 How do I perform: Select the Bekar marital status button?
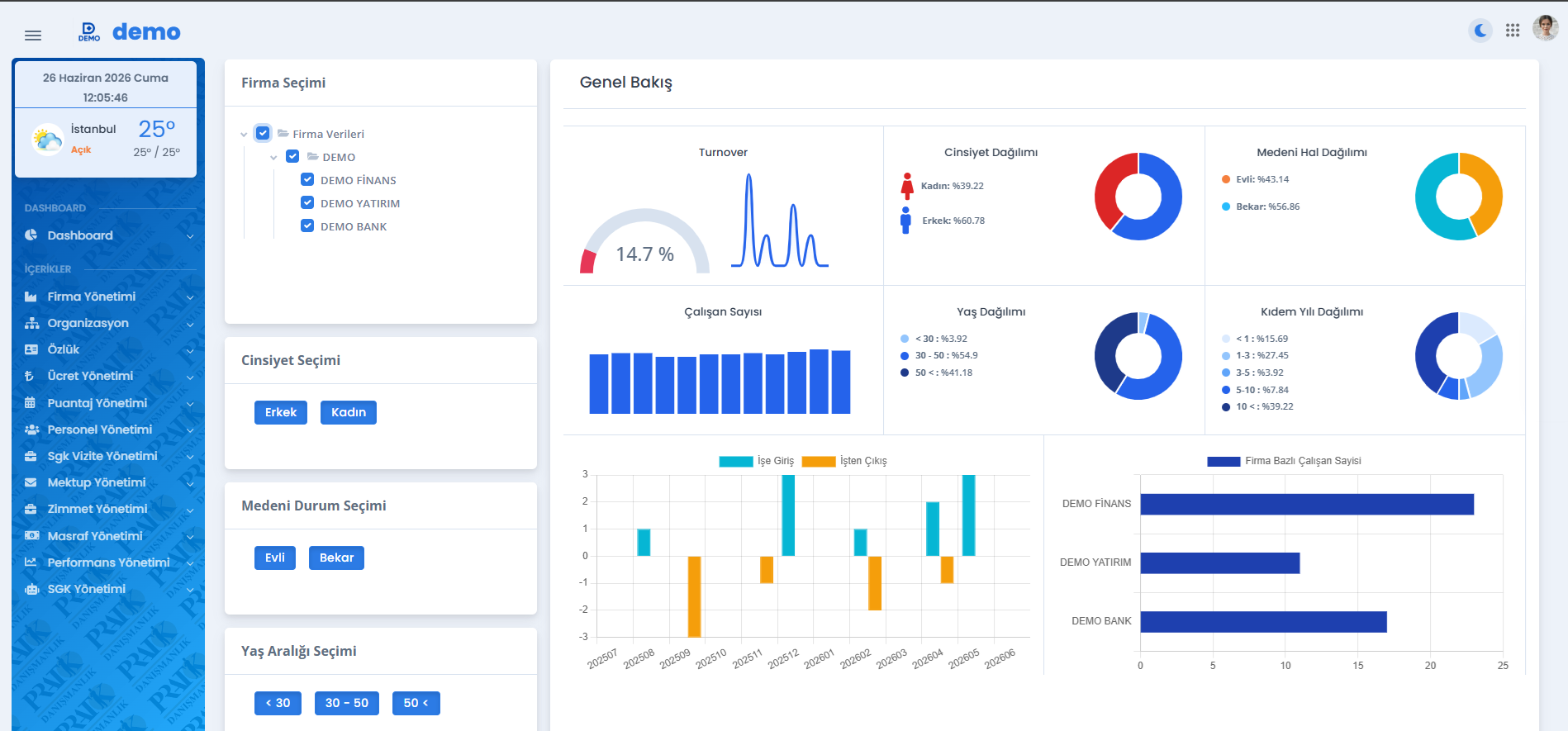tap(336, 558)
